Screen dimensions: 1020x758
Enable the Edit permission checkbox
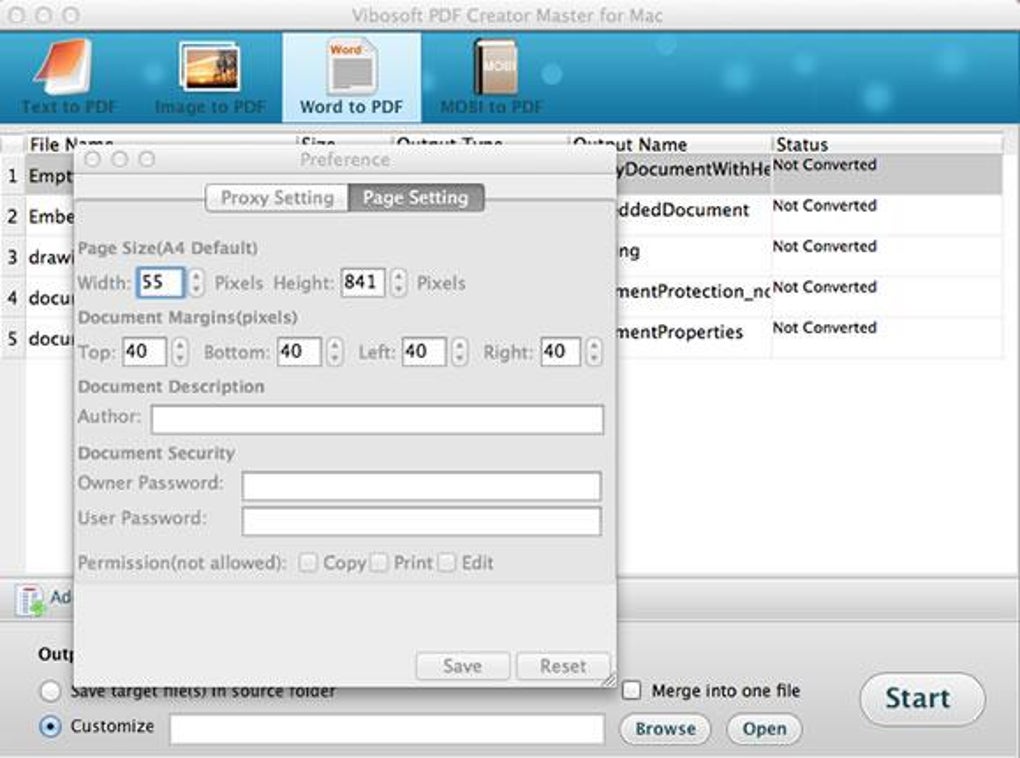(x=447, y=563)
